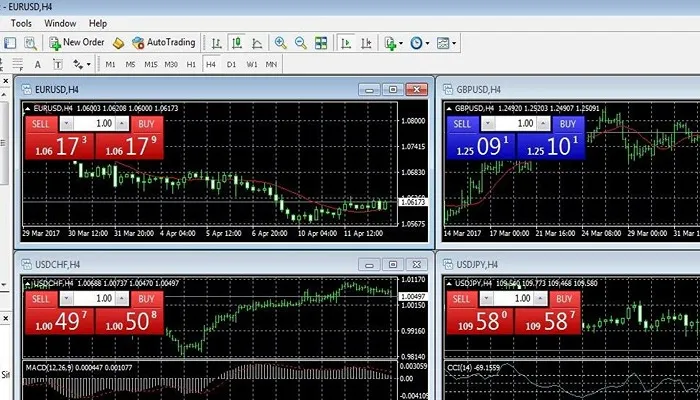Image resolution: width=700 pixels, height=400 pixels.
Task: Toggle the chart shift icon
Action: pyautogui.click(x=365, y=43)
